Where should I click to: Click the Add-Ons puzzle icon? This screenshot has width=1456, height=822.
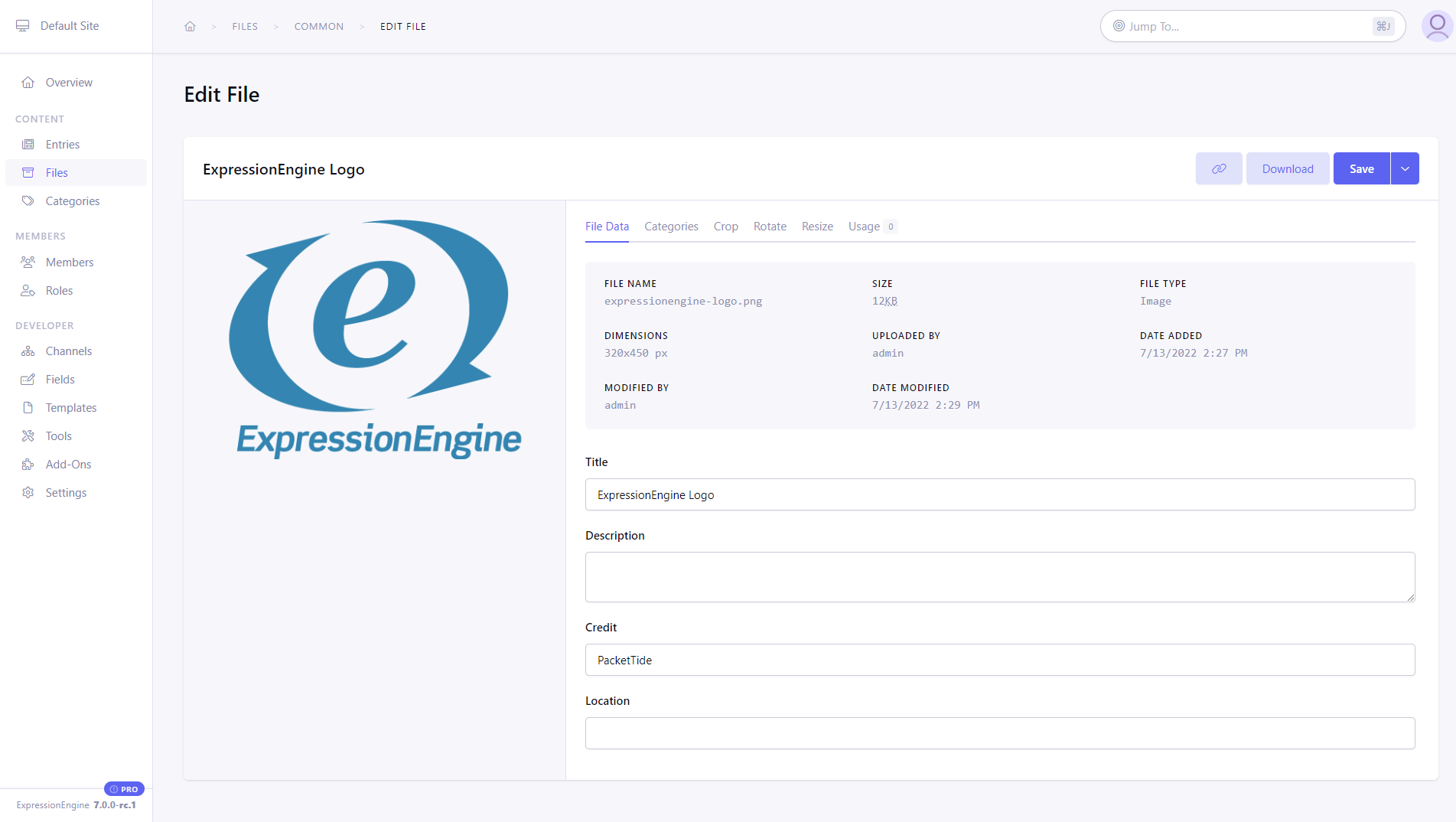[28, 464]
